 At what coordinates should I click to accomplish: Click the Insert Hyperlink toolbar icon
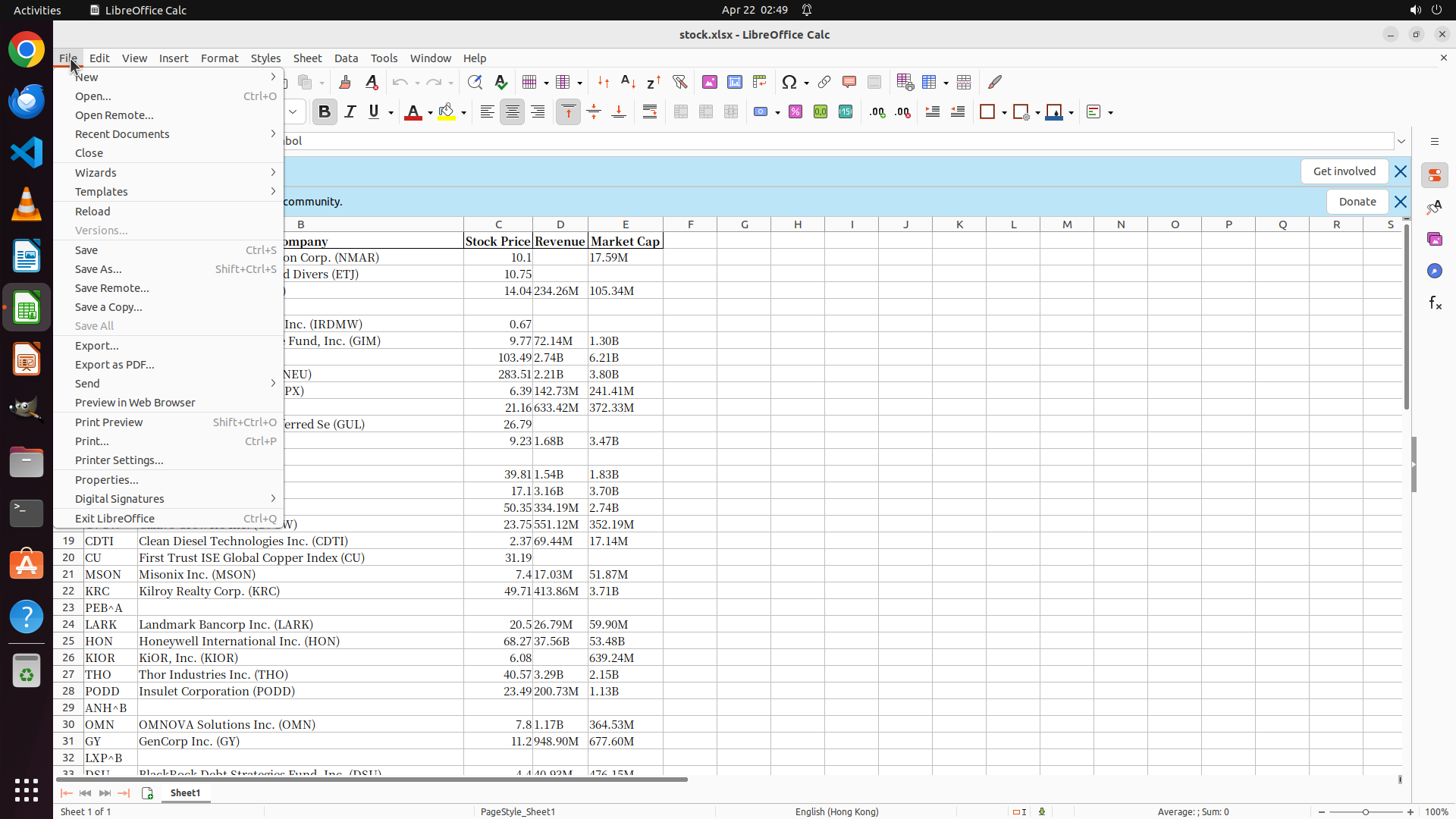[824, 82]
